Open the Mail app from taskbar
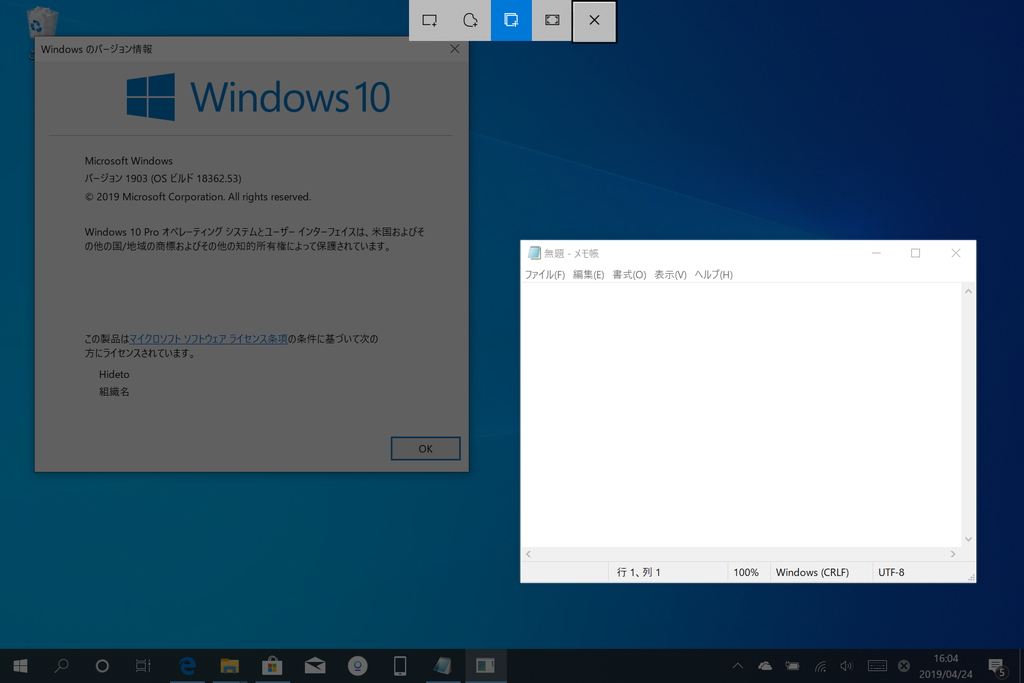The height and width of the screenshot is (683, 1024). (314, 665)
